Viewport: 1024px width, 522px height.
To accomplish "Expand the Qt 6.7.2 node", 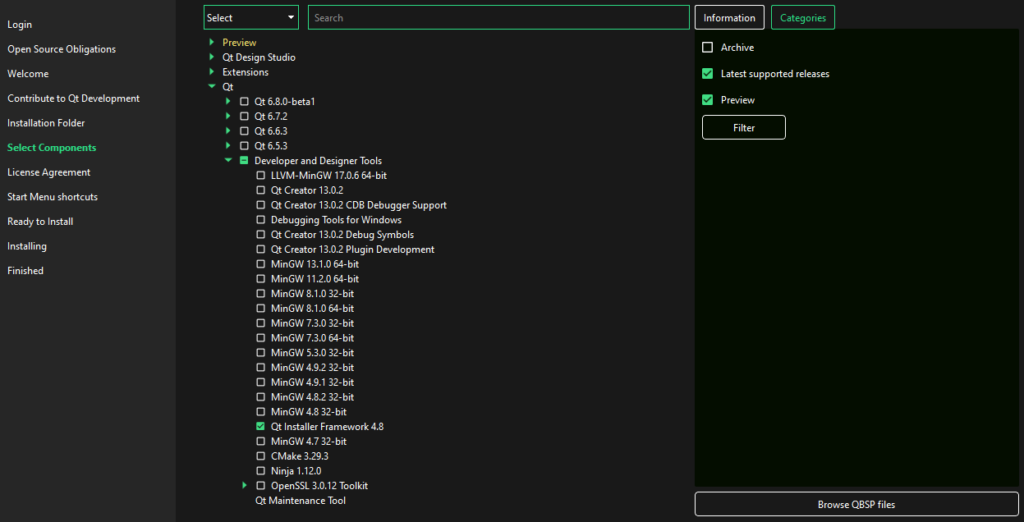I will coord(228,116).
